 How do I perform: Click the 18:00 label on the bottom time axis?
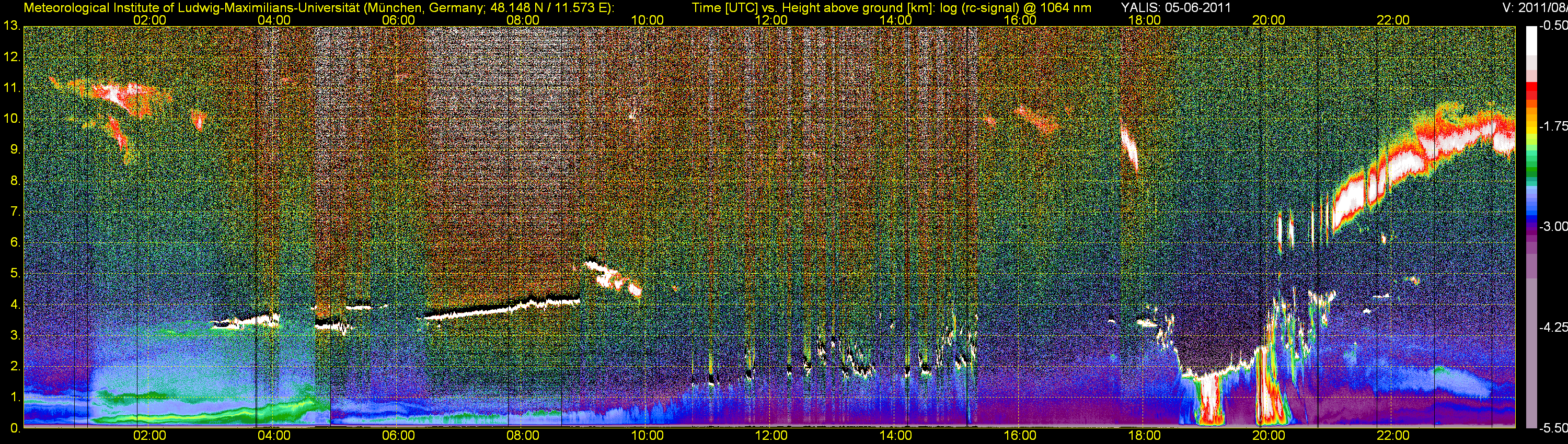point(1144,436)
